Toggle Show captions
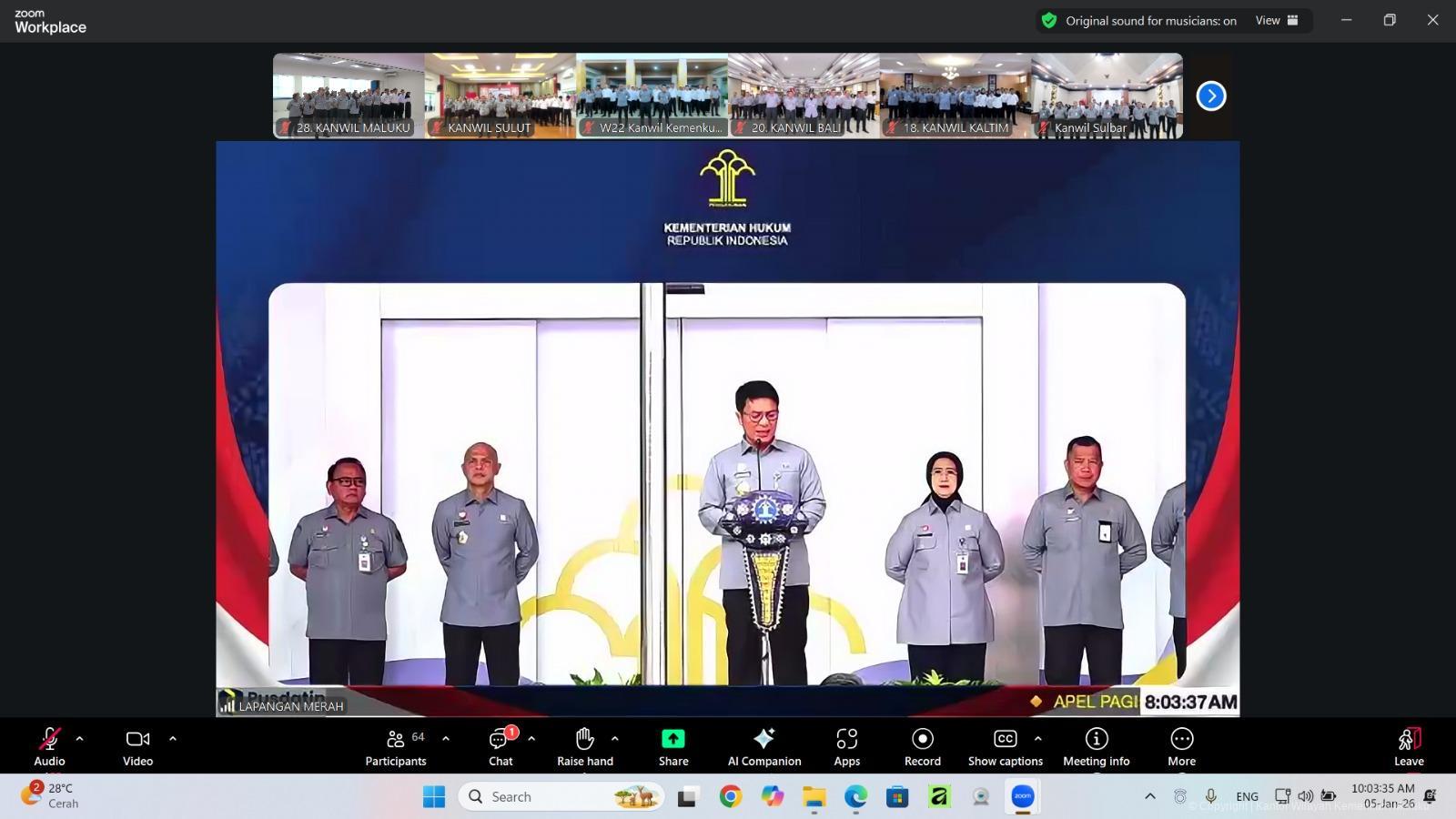The width and height of the screenshot is (1456, 819). tap(1005, 746)
